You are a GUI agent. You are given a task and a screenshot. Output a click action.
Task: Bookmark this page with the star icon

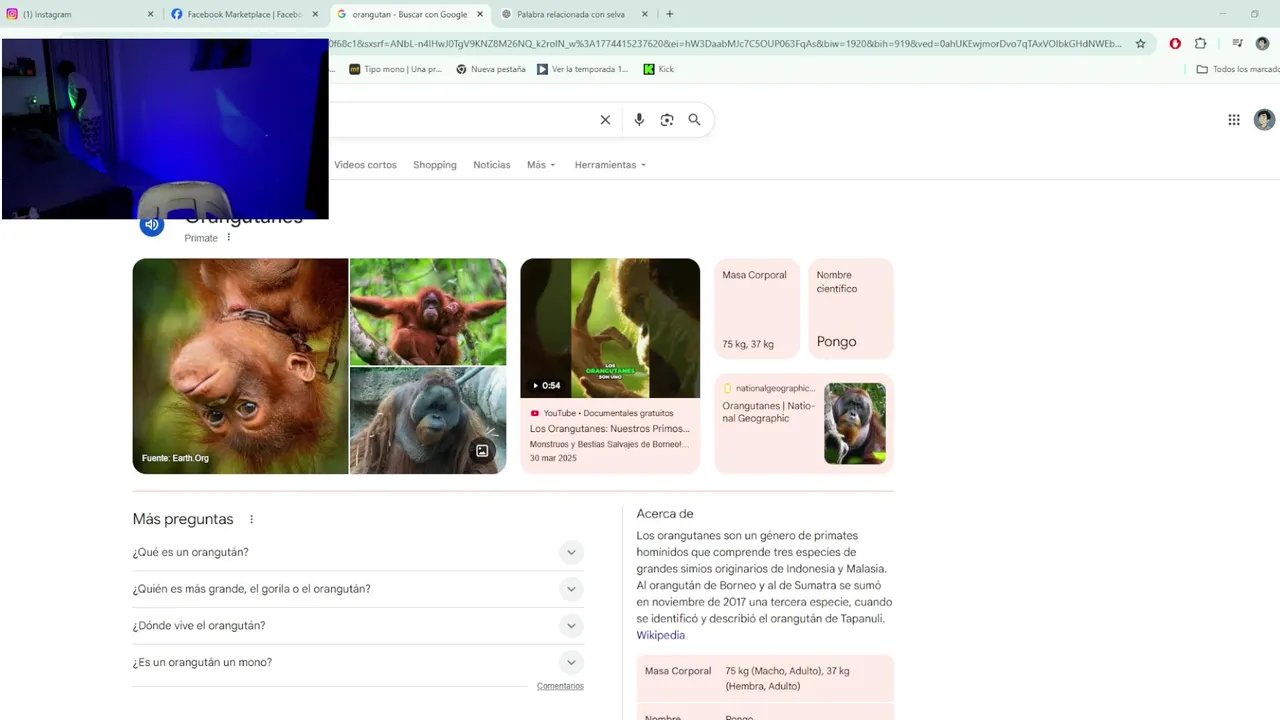(x=1140, y=44)
